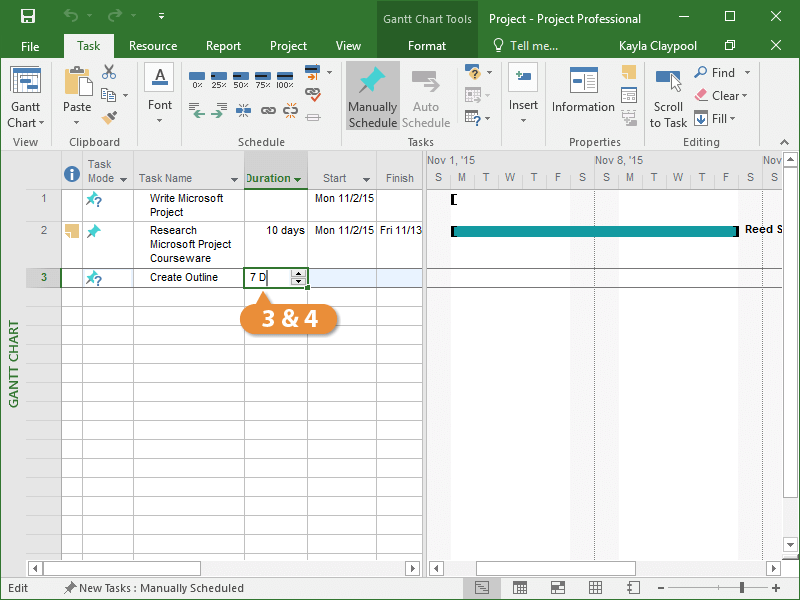Switch to Task Usage view in status bar
The width and height of the screenshot is (800, 600).
point(520,588)
